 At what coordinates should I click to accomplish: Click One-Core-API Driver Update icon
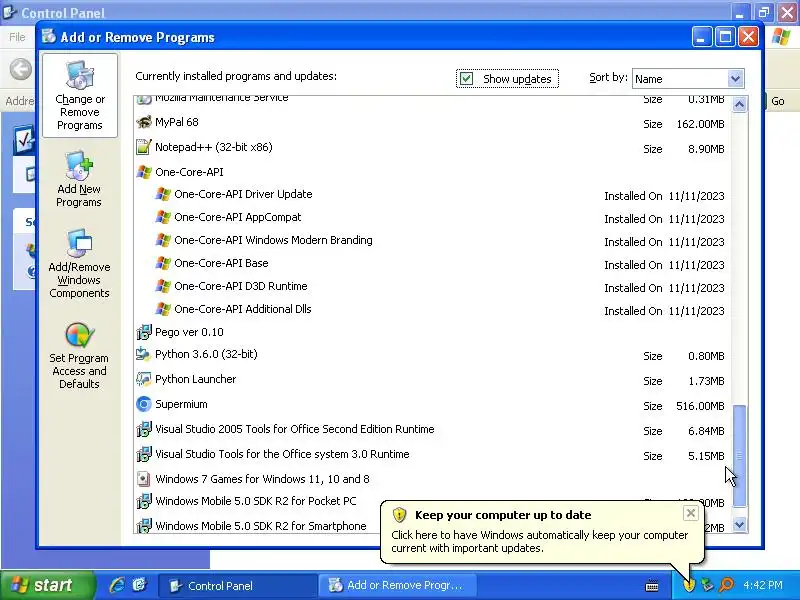pos(163,194)
